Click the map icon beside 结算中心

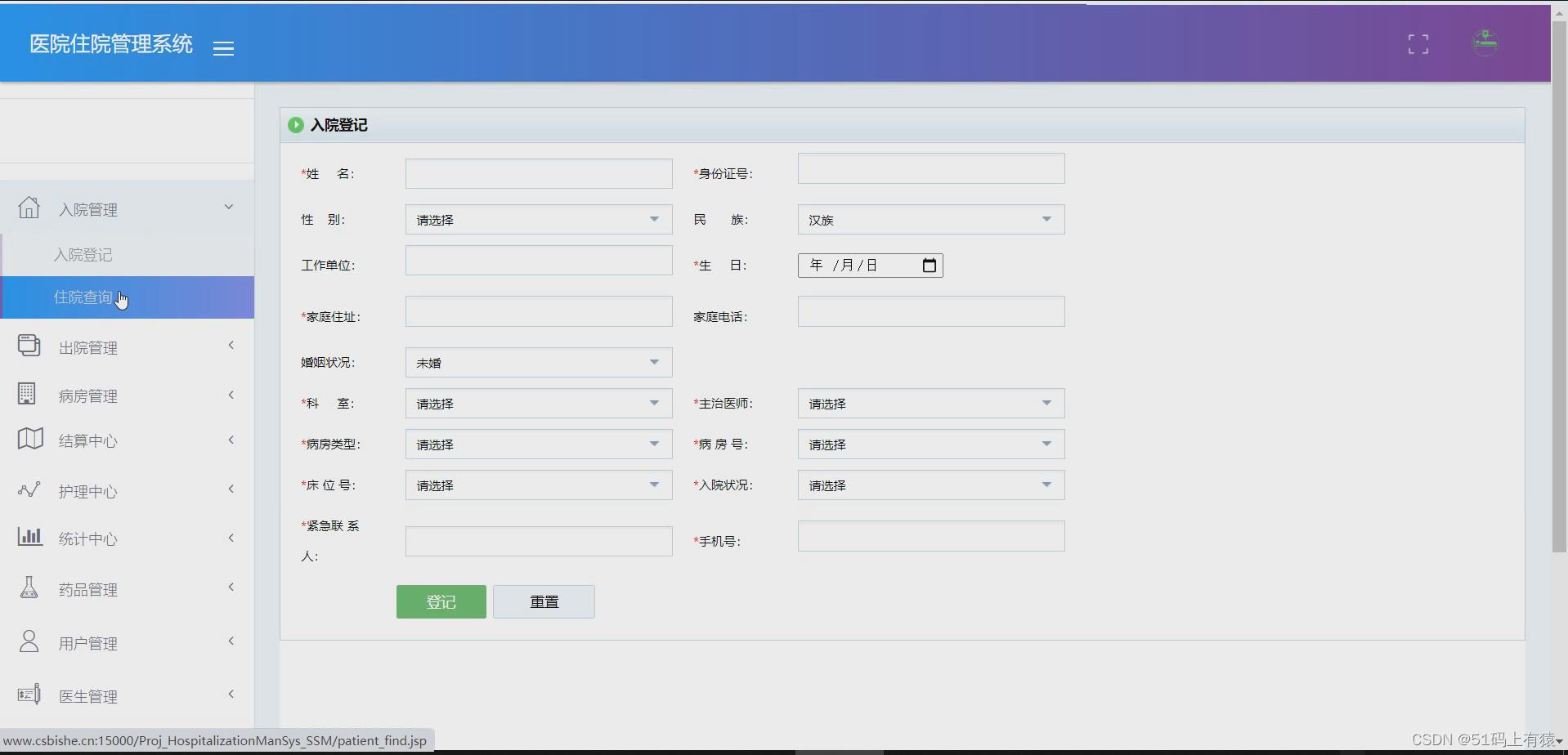pyautogui.click(x=30, y=439)
